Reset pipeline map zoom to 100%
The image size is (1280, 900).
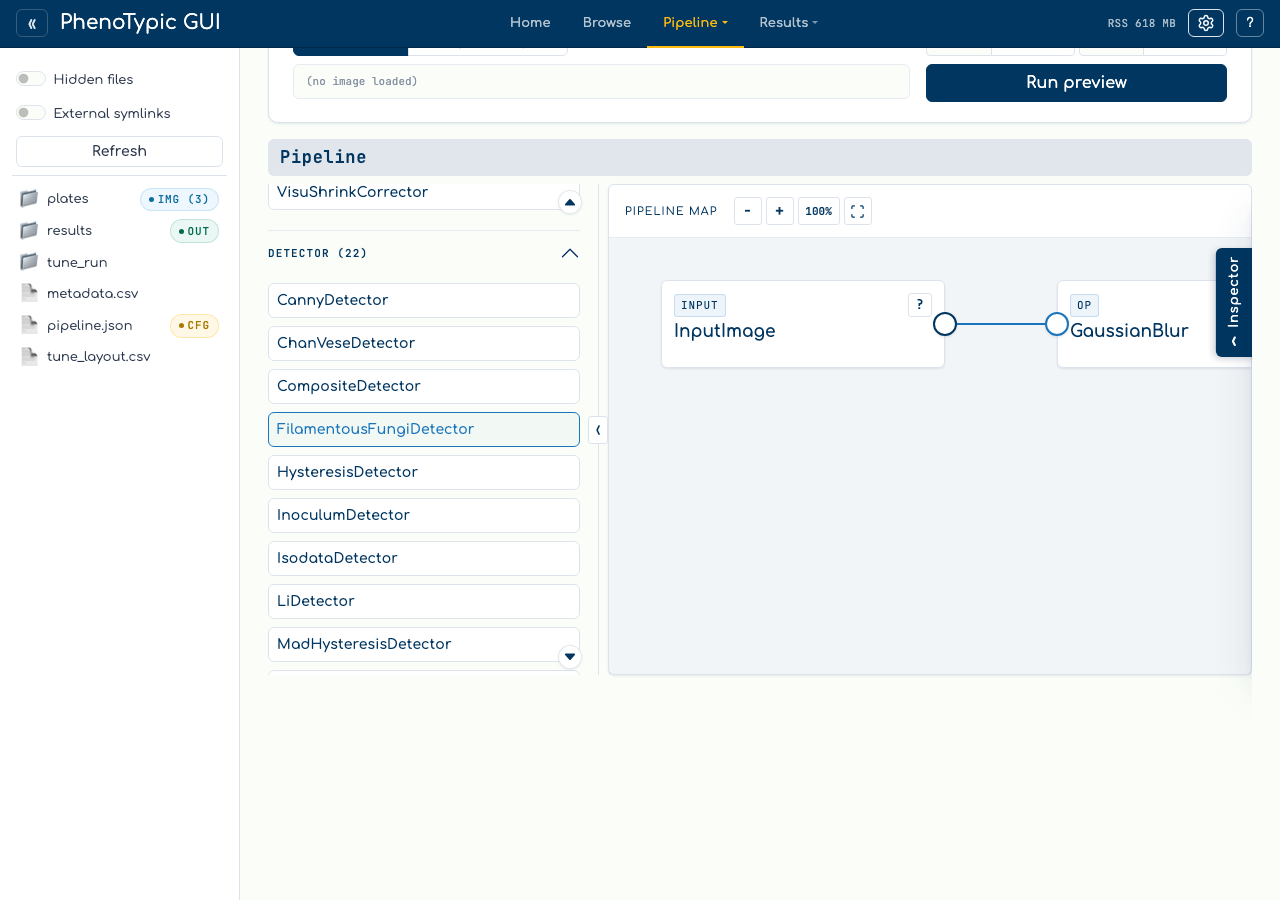click(819, 211)
